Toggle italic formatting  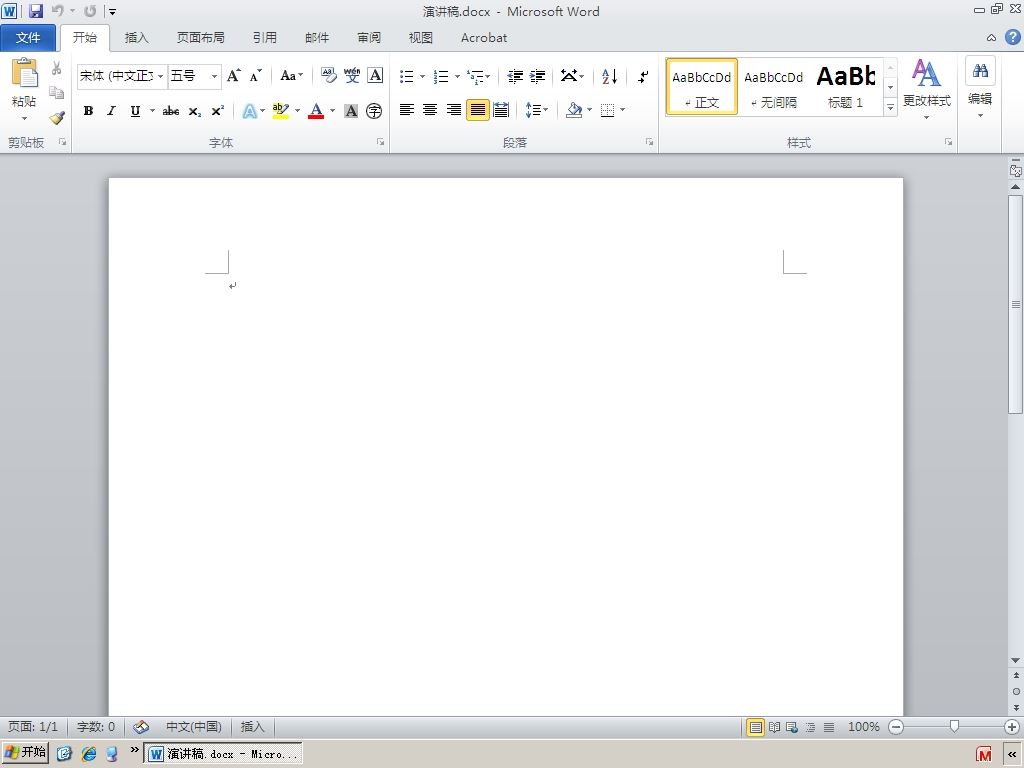(112, 111)
